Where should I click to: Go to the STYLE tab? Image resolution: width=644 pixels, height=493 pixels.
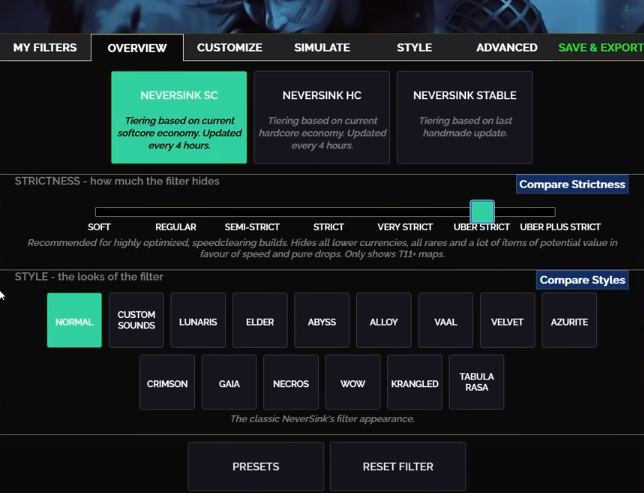click(x=414, y=48)
